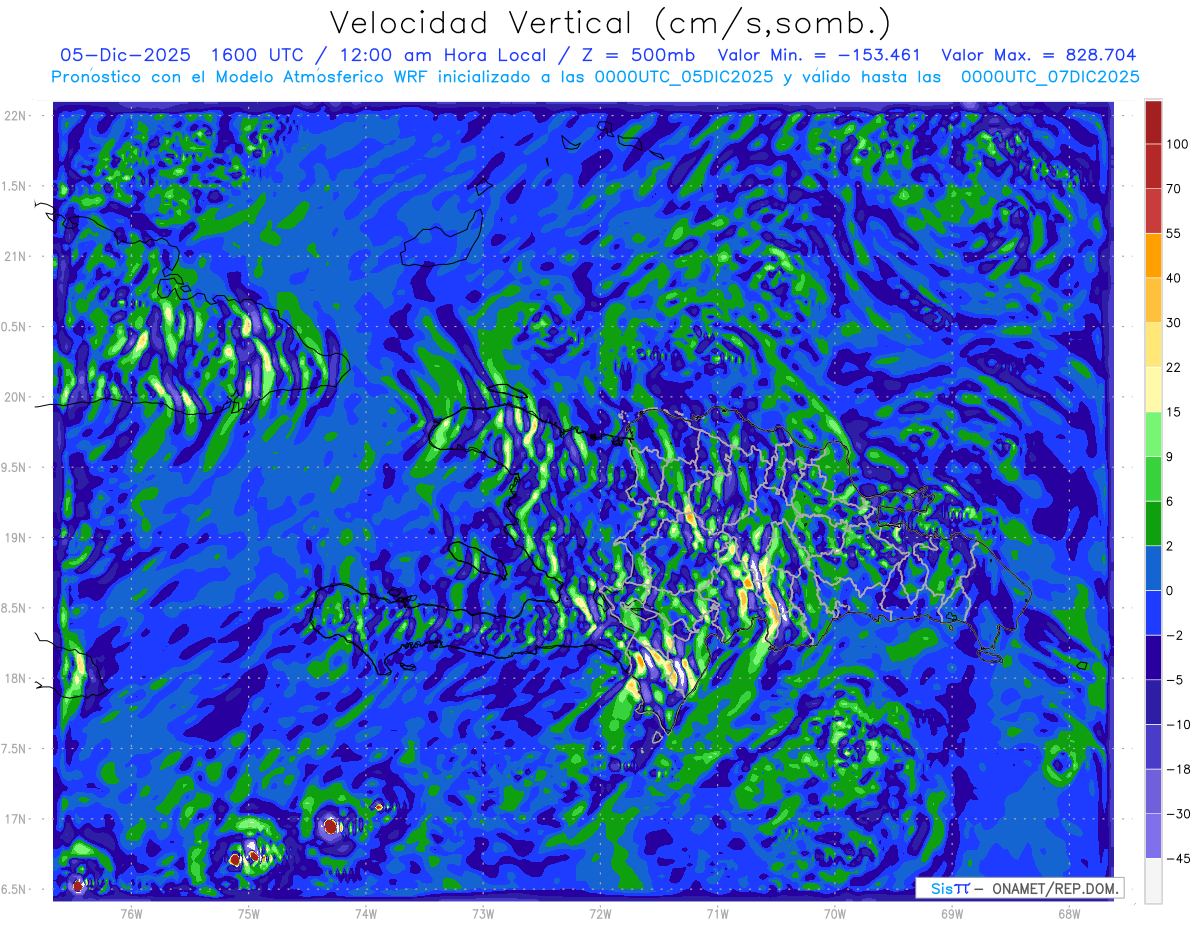This screenshot has height=927, width=1200.
Task: Click the "19N" latitude label
Action: click(17, 538)
